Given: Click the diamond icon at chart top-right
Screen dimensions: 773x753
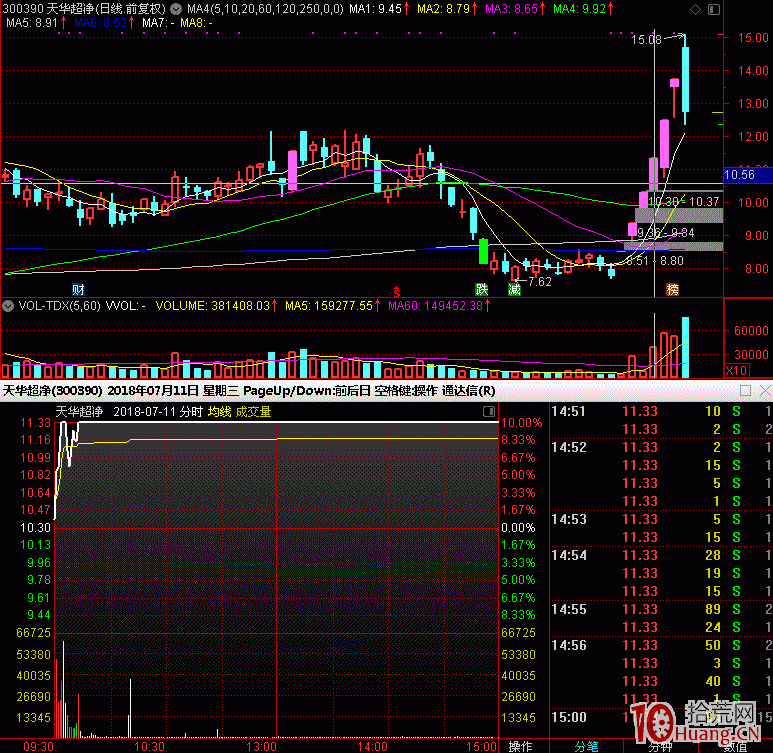Looking at the screenshot, I should click(695, 9).
